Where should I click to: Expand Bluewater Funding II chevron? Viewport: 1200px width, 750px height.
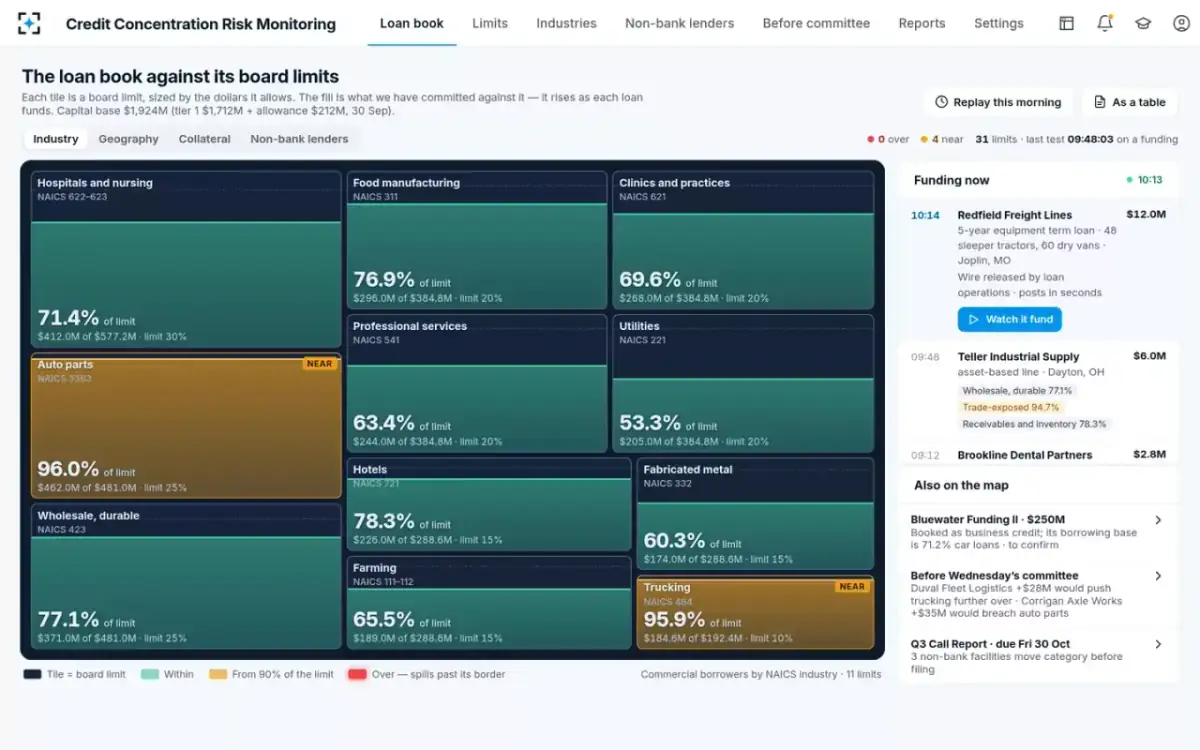point(1158,520)
